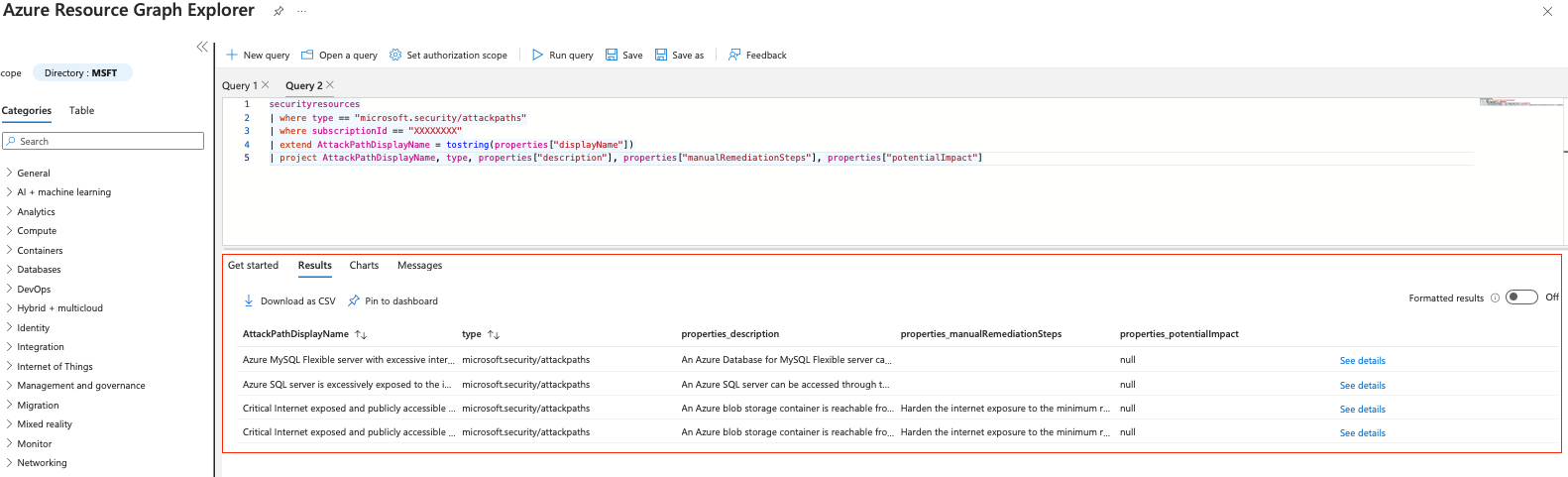This screenshot has height=477, width=1568.
Task: Select the Query 1 tab
Action: [x=239, y=85]
